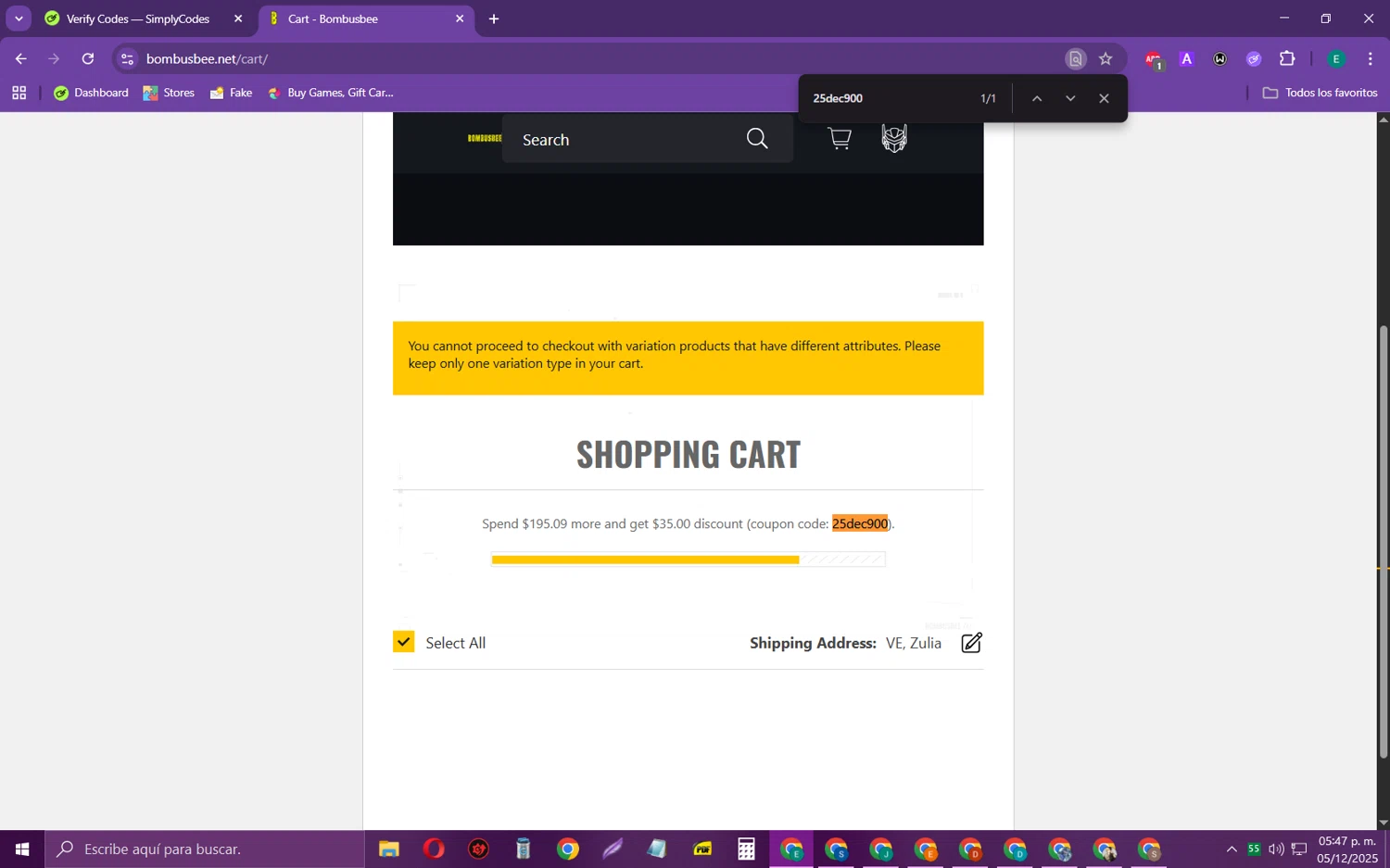Image resolution: width=1390 pixels, height=868 pixels.
Task: Go forward one page in browser history
Action: tap(54, 58)
